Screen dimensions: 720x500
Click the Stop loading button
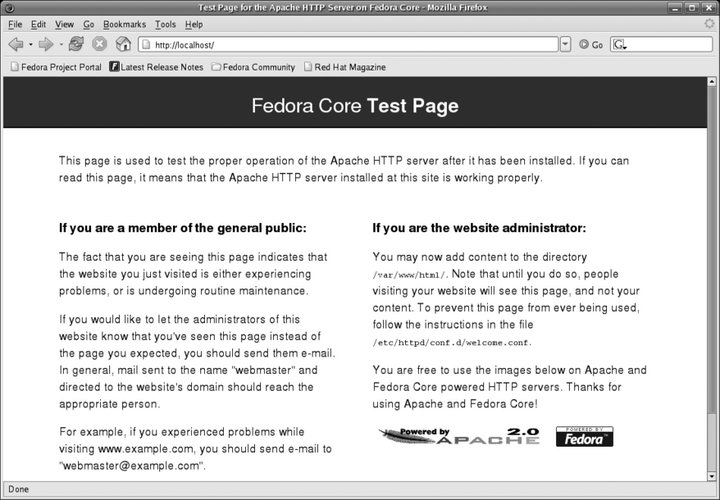(100, 45)
